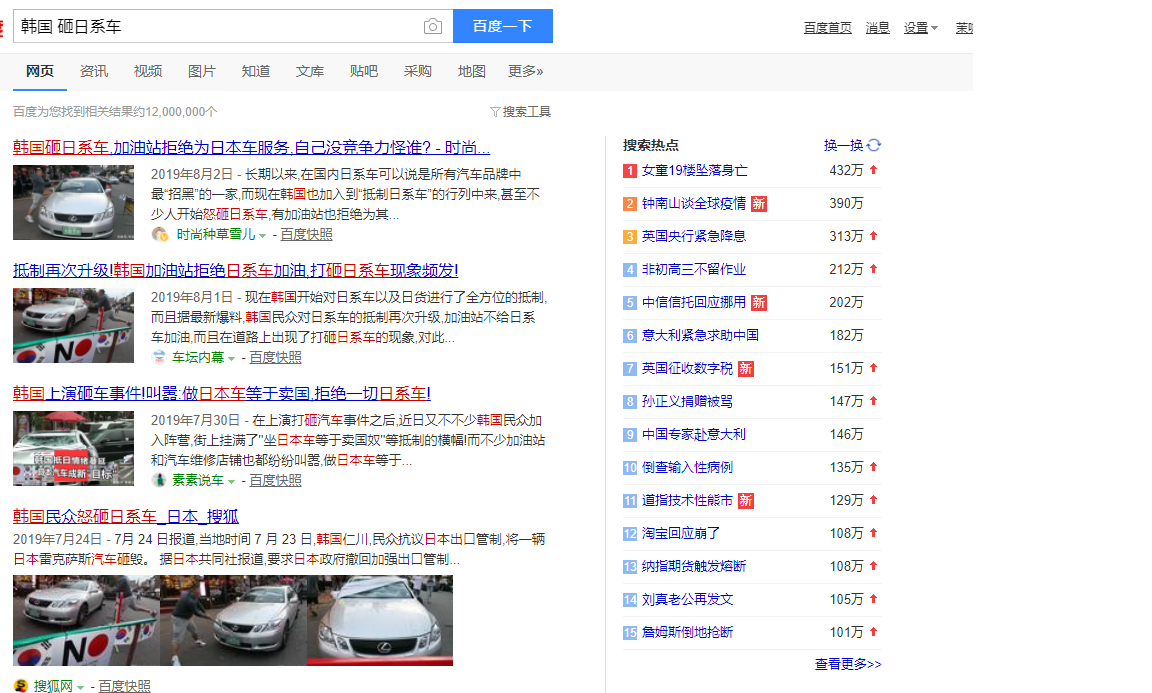The width and height of the screenshot is (1152, 693).
Task: Open 百度快照 for the 时尚种草雪儿 result
Action: pos(306,234)
